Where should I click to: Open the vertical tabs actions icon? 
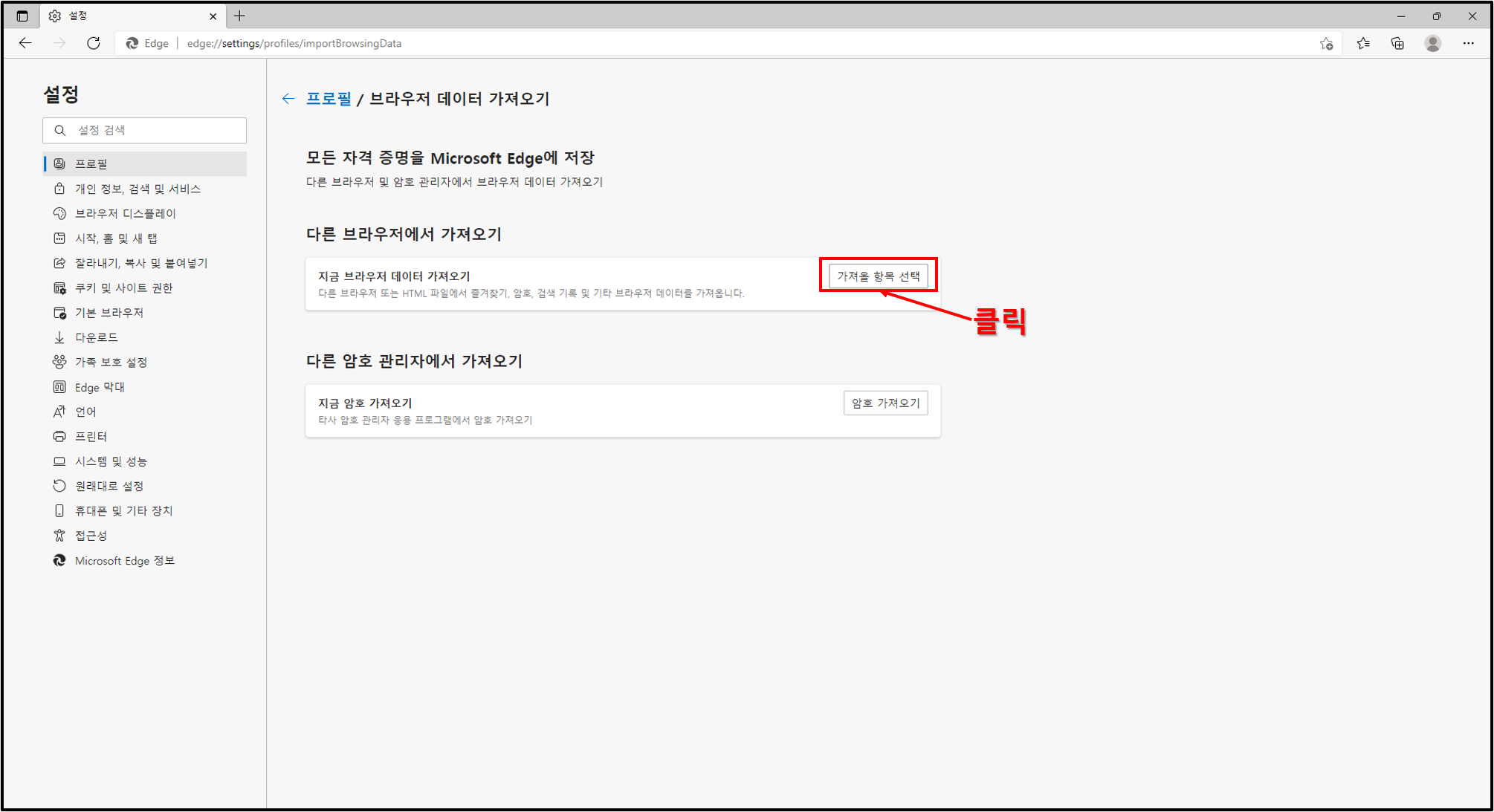coord(22,16)
